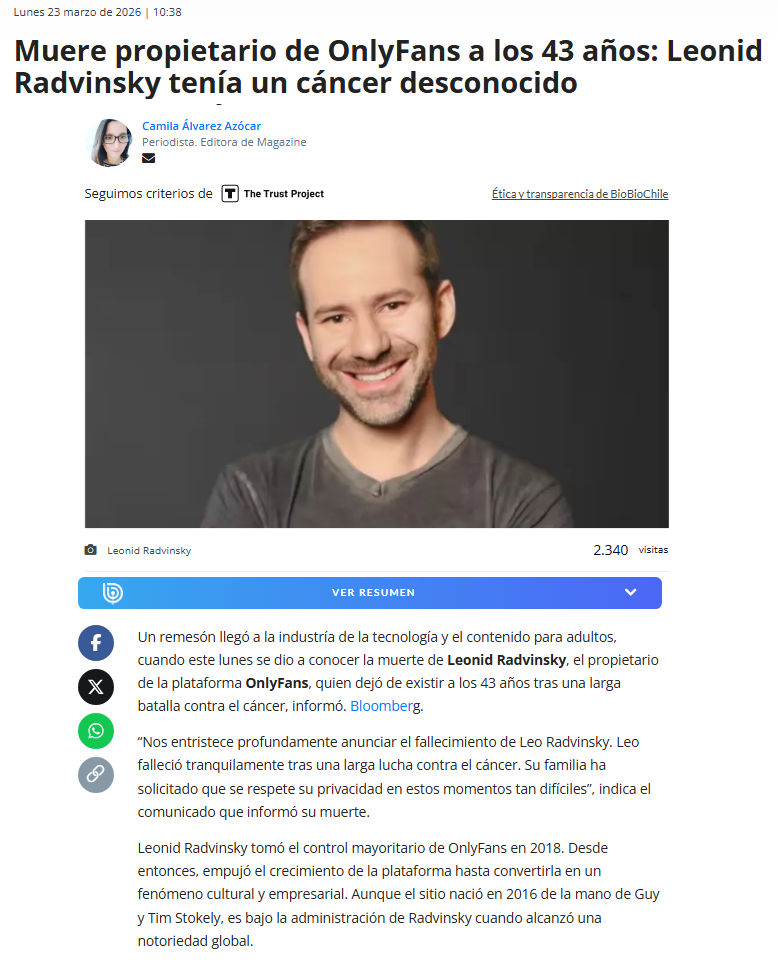Screen dimensions: 778x965
Task: Open Ética y transparencia de BioBioChile
Action: 580,194
